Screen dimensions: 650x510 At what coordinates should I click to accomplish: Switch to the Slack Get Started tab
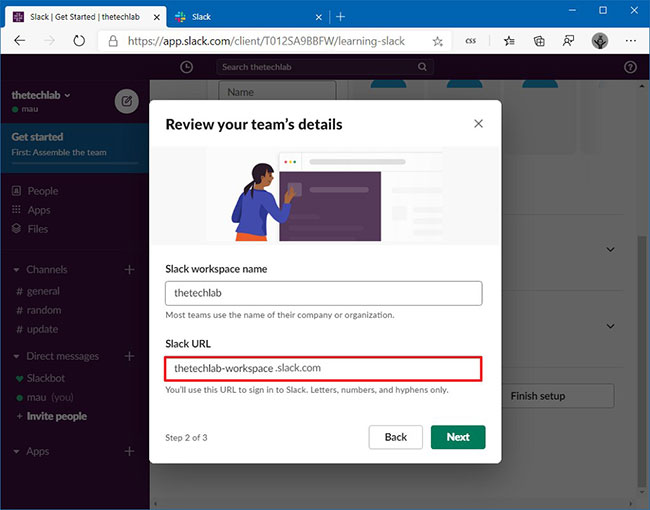tap(85, 17)
